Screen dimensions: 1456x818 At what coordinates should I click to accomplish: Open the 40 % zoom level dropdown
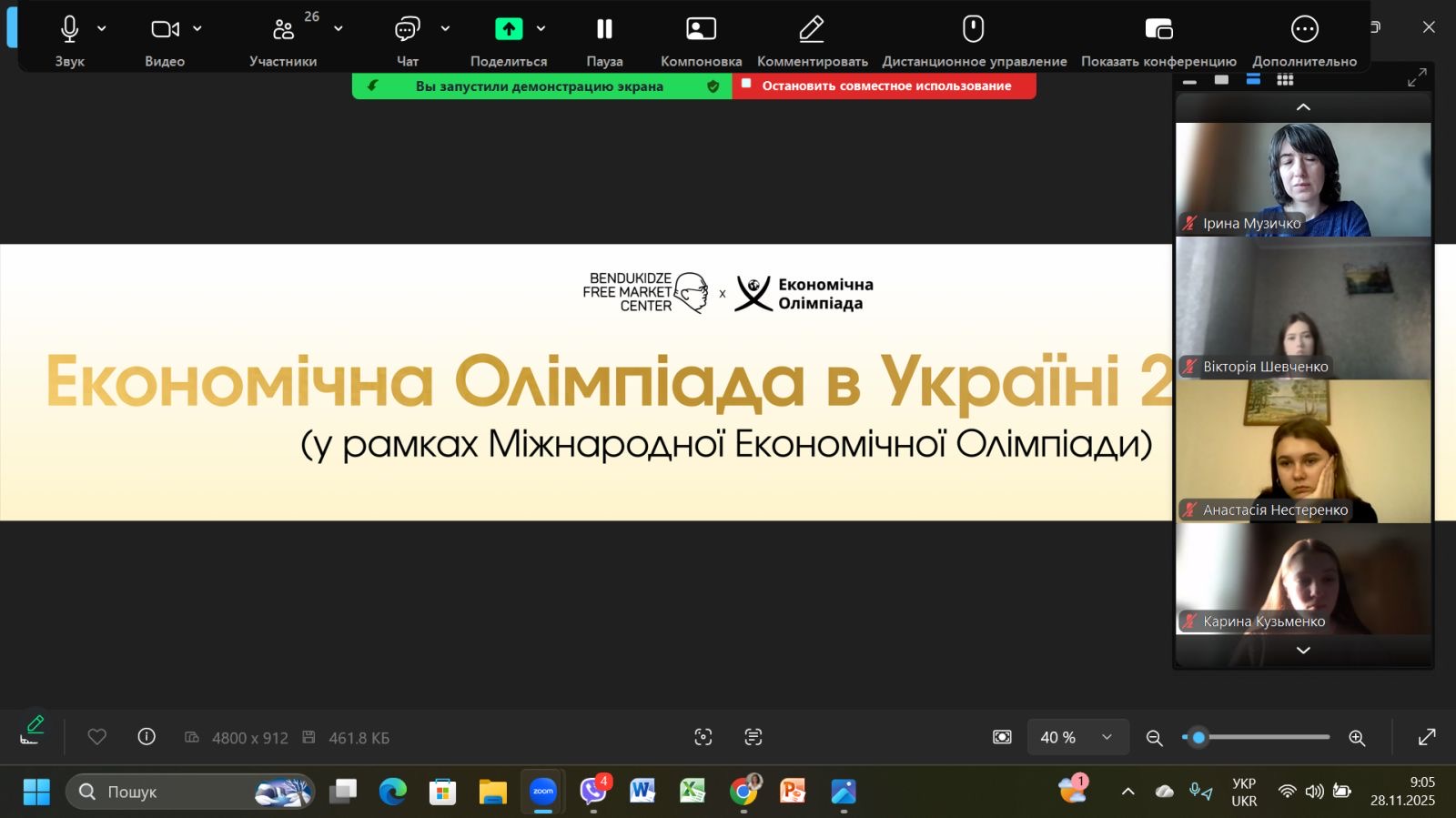(x=1077, y=737)
